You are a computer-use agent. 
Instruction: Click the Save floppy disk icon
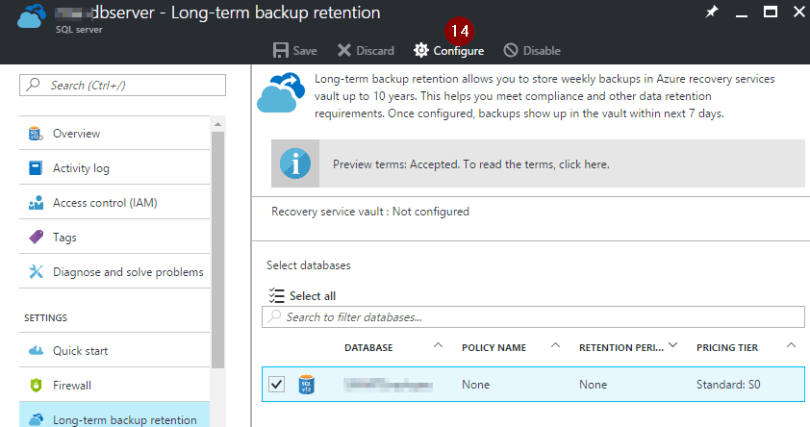point(281,50)
